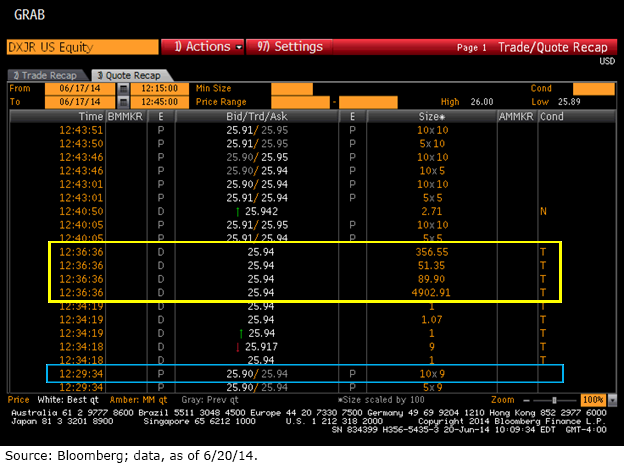
Task: Click the Min Size input box
Action: click(292, 88)
